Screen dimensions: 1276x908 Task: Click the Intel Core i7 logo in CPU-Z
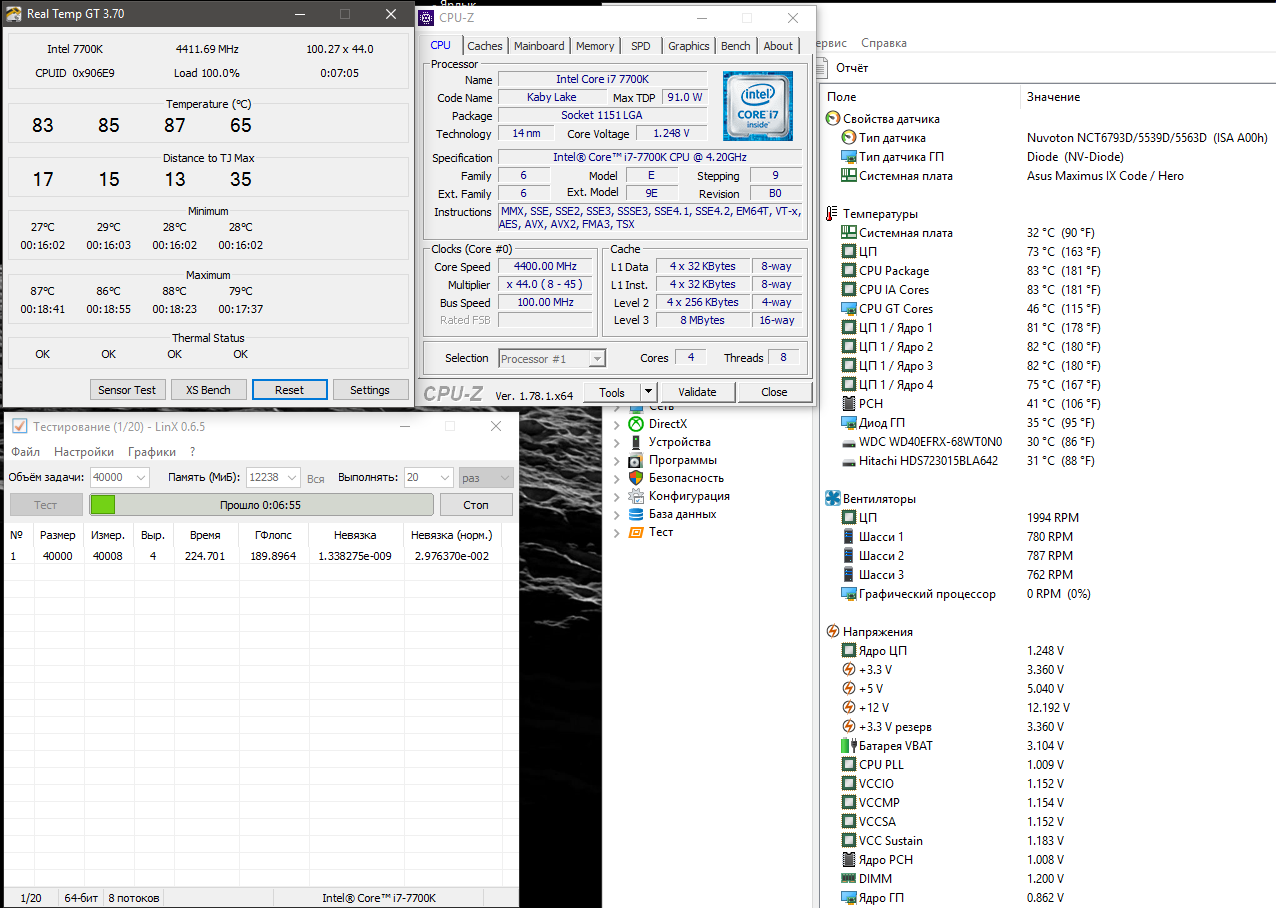[x=758, y=105]
